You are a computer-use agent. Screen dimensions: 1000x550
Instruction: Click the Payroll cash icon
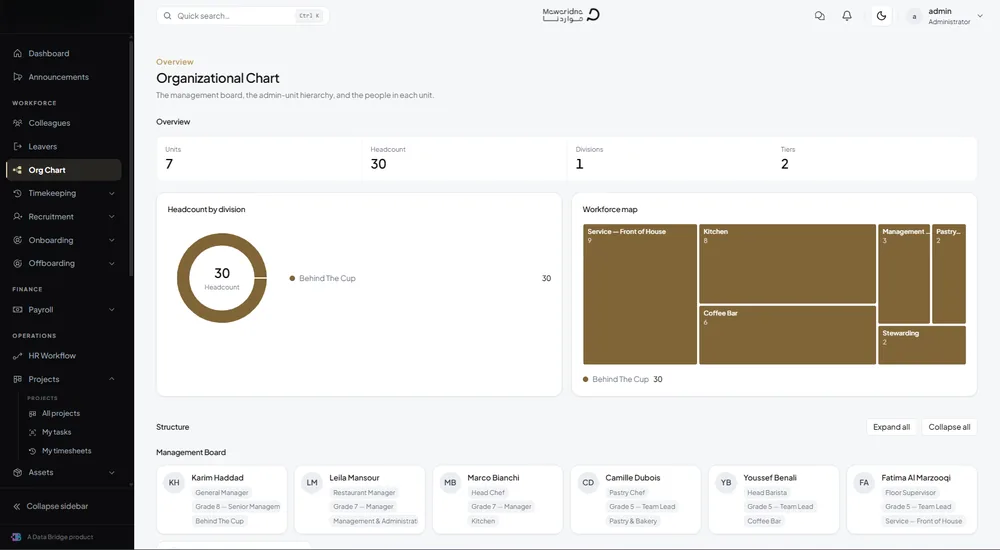17,310
